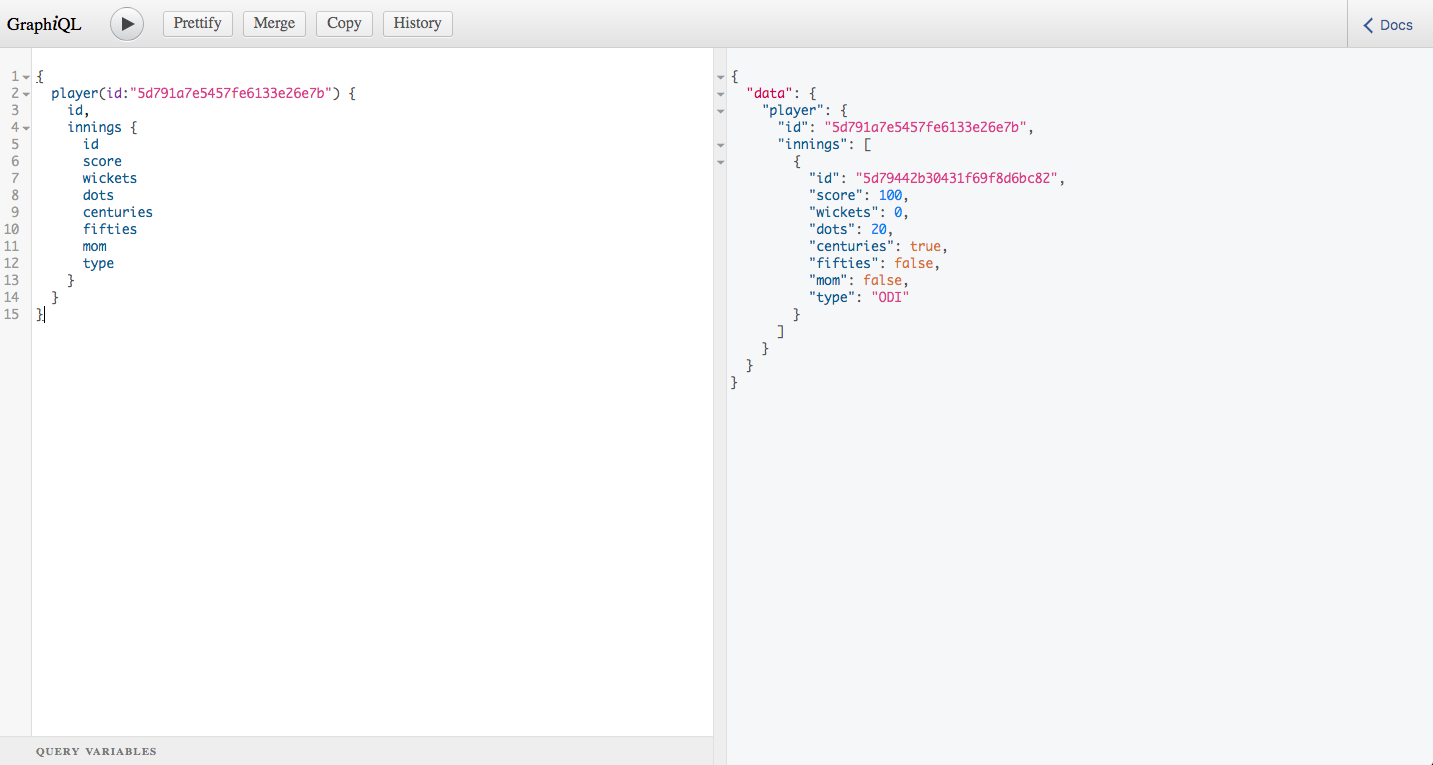Image resolution: width=1433 pixels, height=765 pixels.
Task: Collapse the "innings" array in results
Action: point(720,145)
